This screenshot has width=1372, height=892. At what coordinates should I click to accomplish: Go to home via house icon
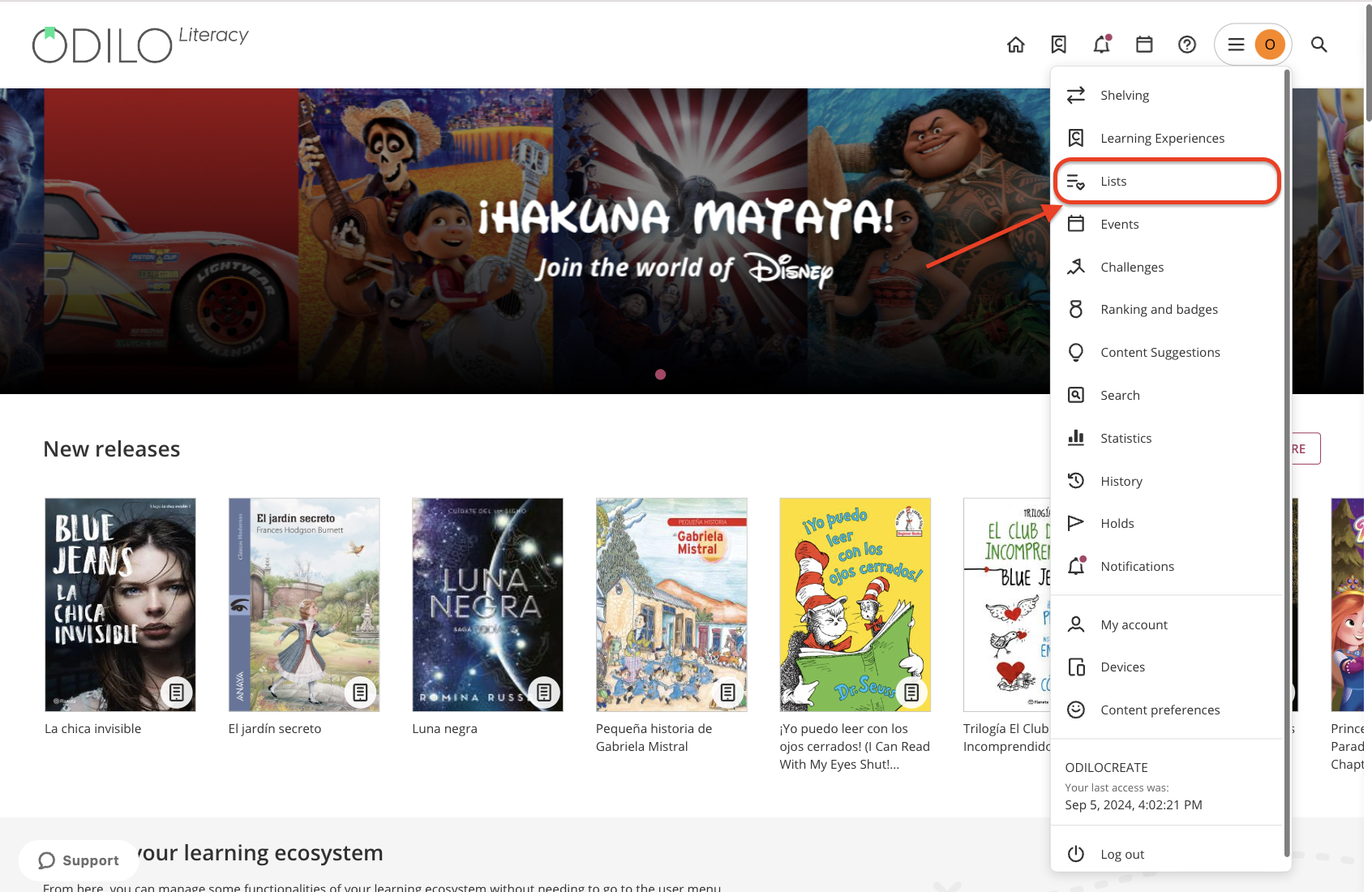[1016, 45]
